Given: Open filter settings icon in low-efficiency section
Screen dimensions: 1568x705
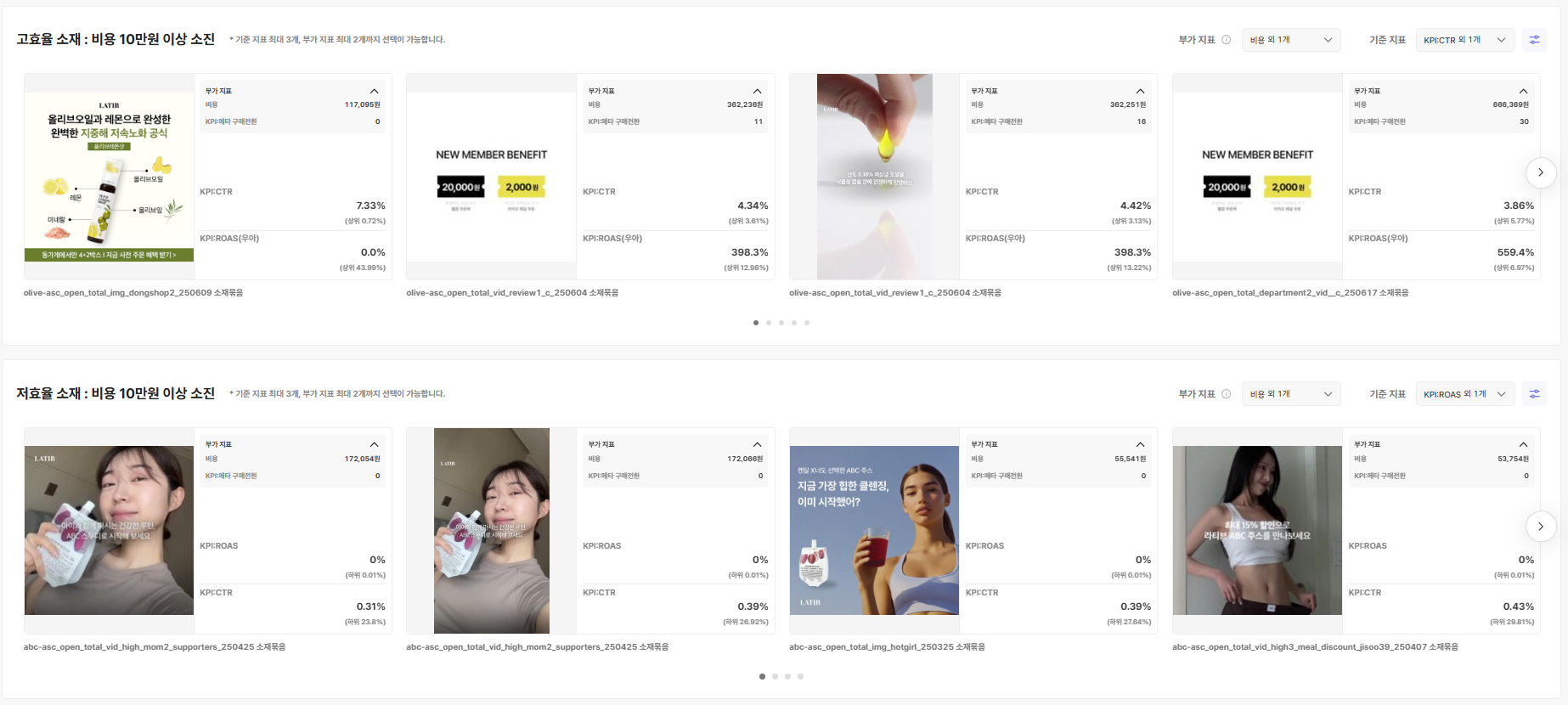Looking at the screenshot, I should [x=1534, y=394].
